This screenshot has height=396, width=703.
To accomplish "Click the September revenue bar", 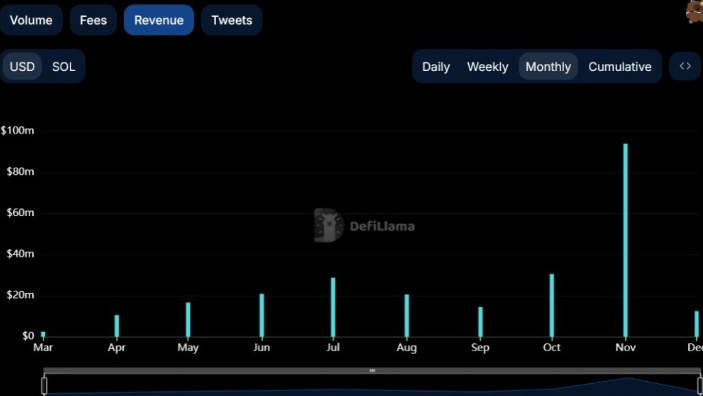I will pyautogui.click(x=480, y=322).
